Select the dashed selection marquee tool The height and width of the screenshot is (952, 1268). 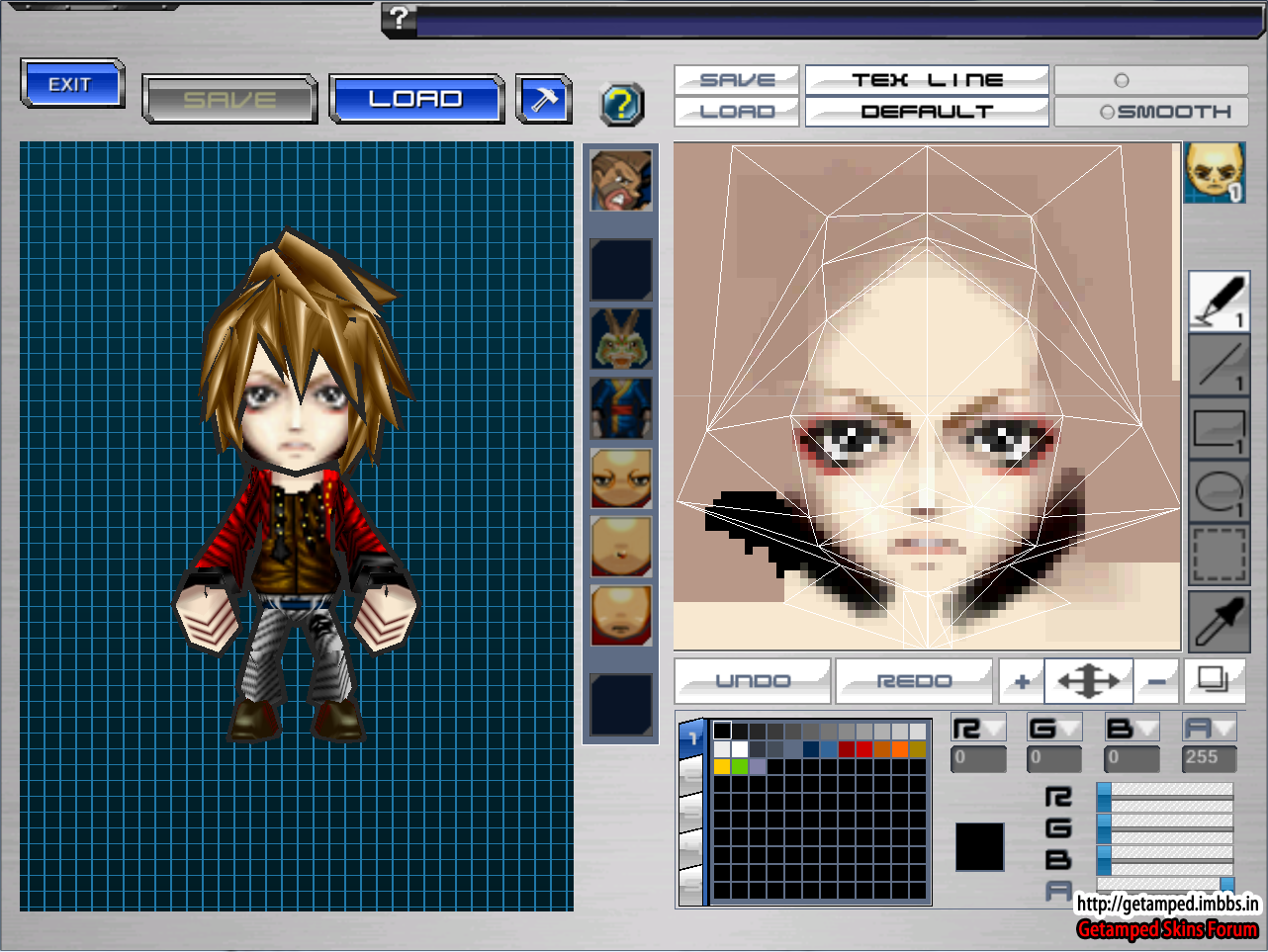click(x=1219, y=556)
